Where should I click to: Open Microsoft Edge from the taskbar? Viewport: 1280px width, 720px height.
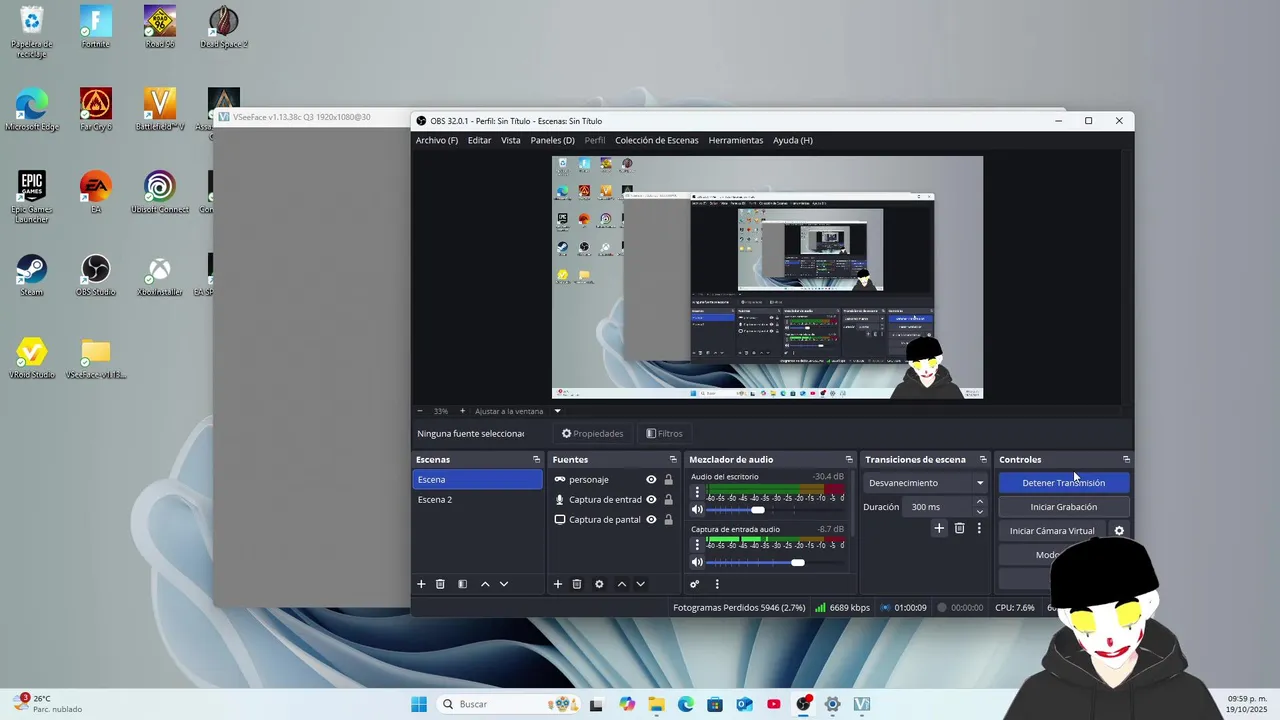click(685, 704)
